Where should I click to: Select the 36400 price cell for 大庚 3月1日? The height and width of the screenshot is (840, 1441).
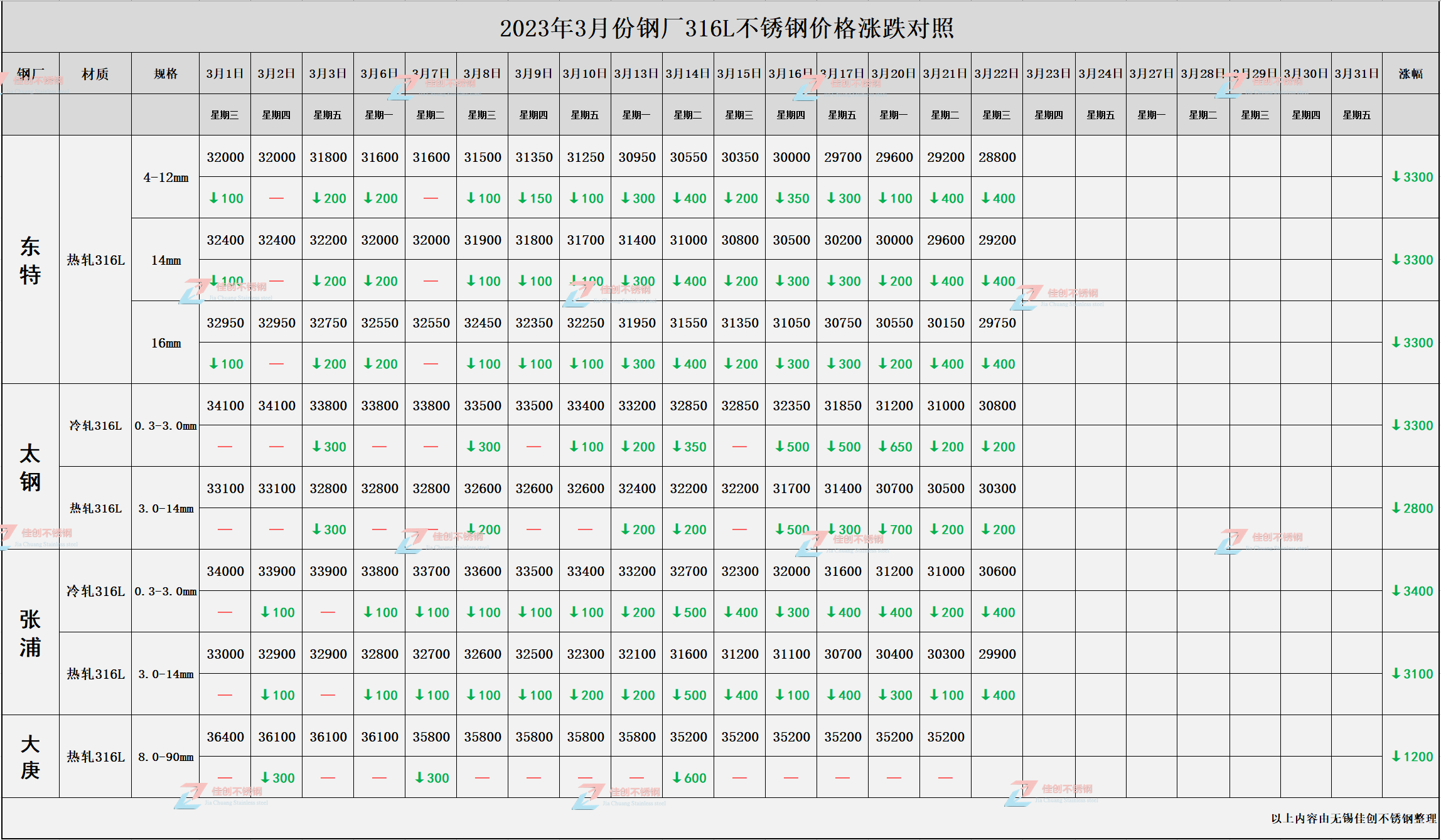pos(224,736)
